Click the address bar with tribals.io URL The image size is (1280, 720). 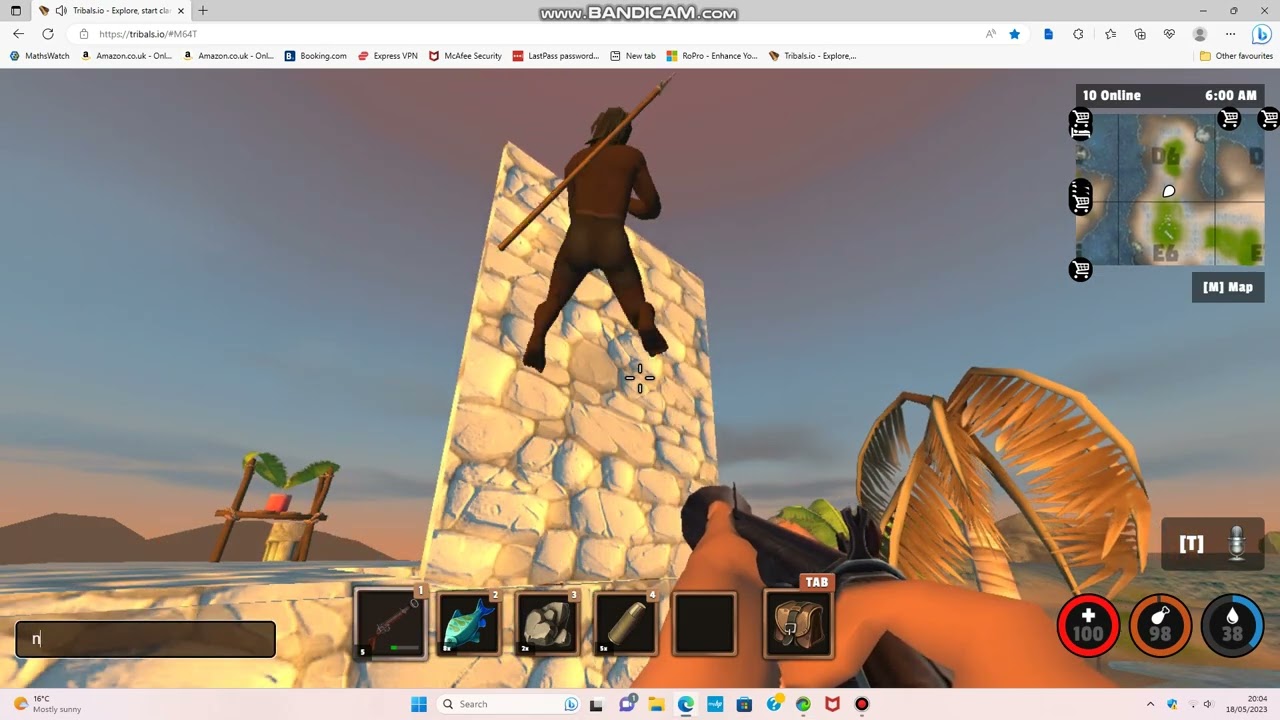[x=520, y=34]
